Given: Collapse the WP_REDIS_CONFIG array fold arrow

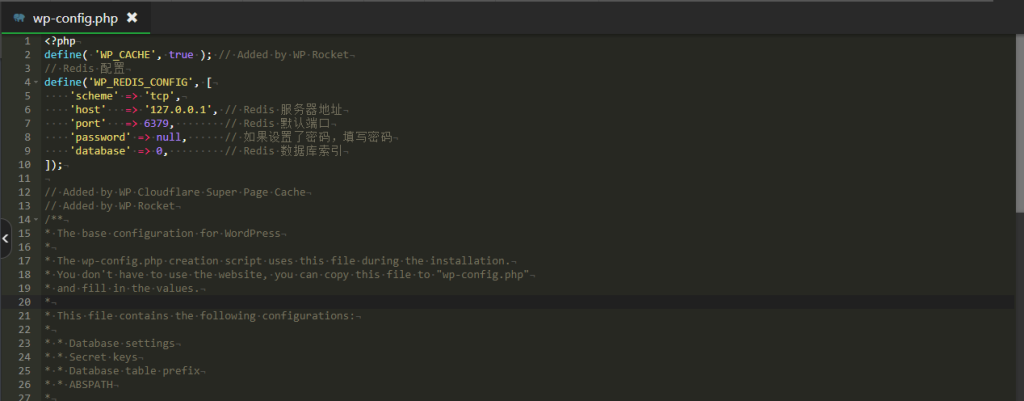Looking at the screenshot, I should coord(35,82).
